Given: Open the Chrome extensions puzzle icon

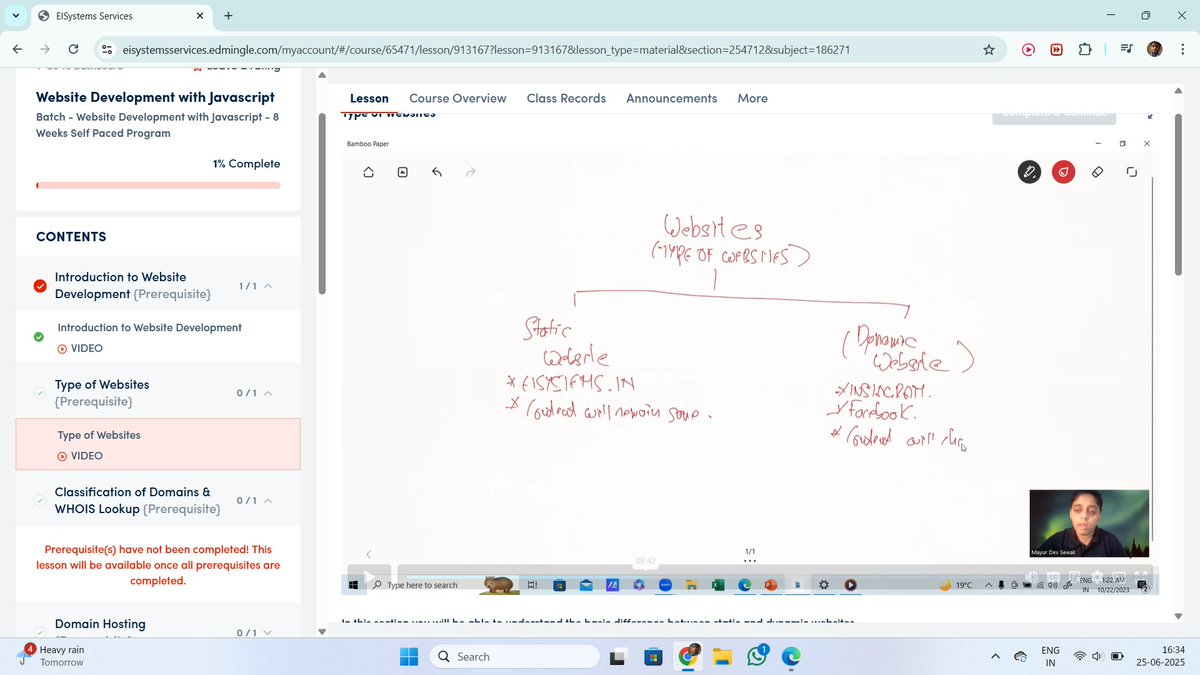Looking at the screenshot, I should click(x=1084, y=49).
